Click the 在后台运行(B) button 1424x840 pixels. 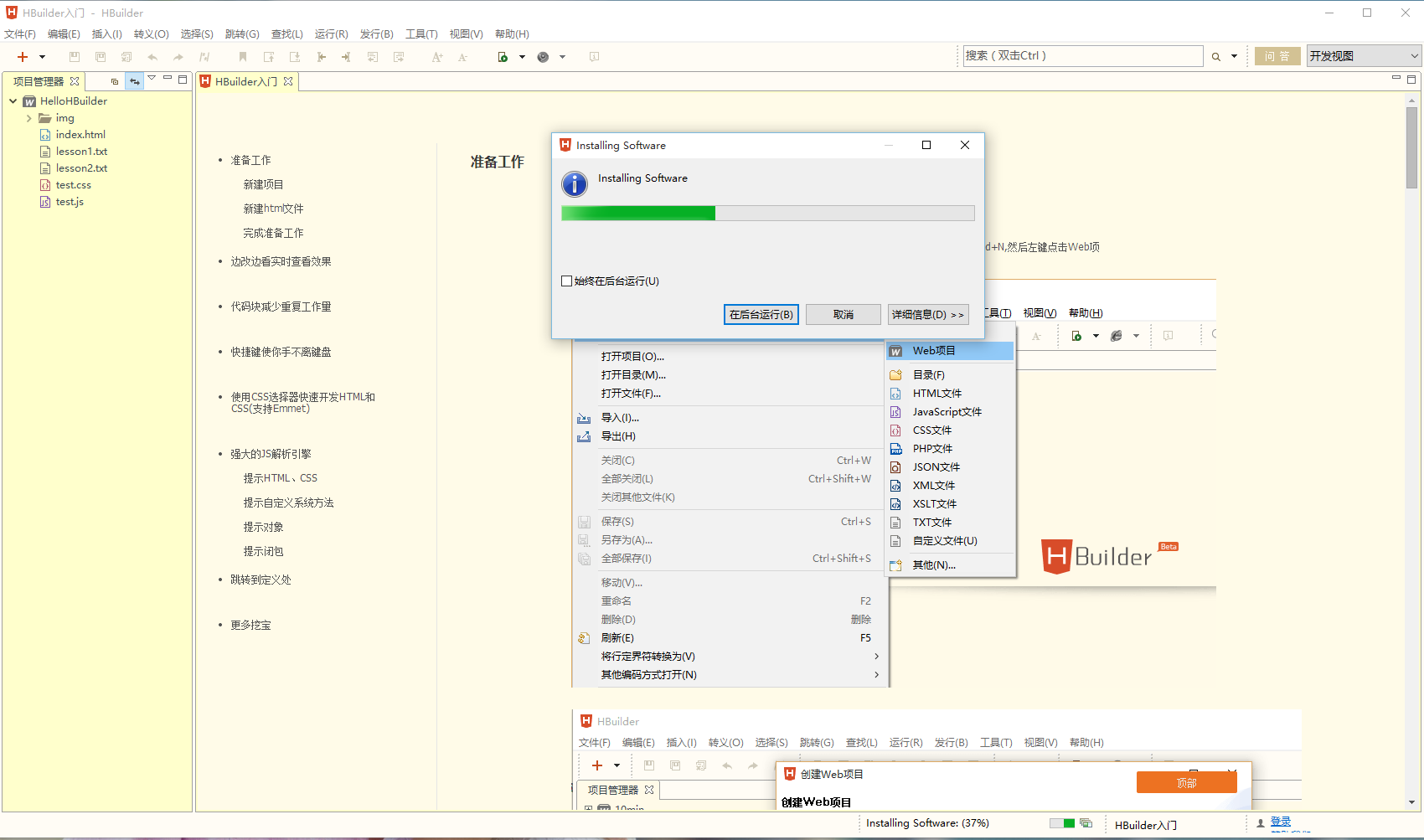pyautogui.click(x=761, y=314)
